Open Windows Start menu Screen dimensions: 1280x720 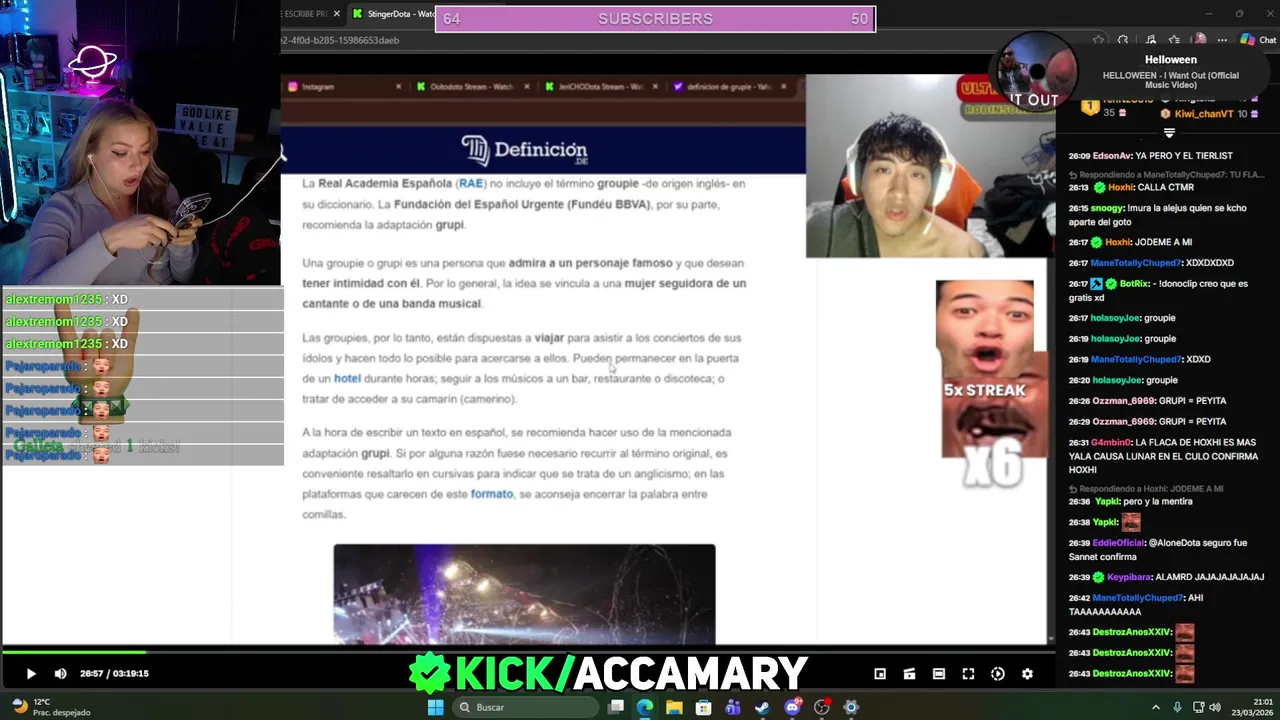(435, 707)
